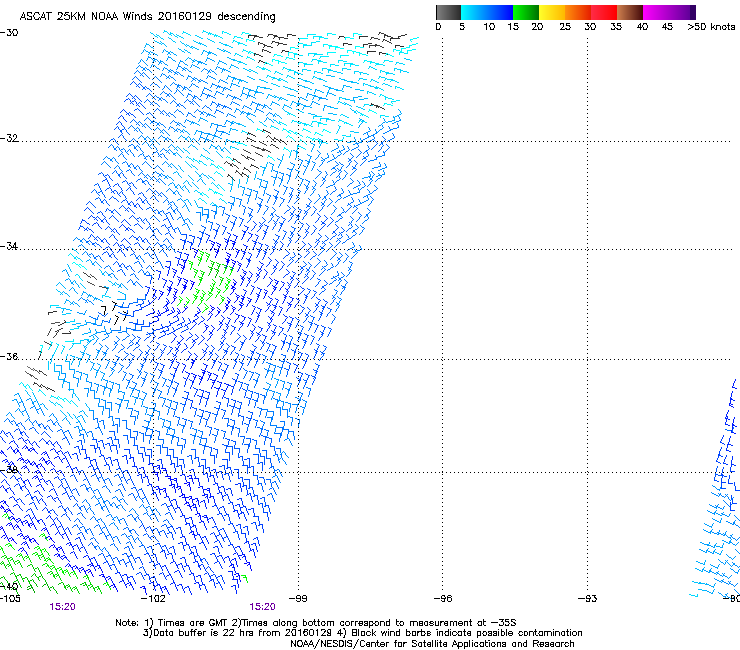Click the purple '15:20' time near -105
The width and height of the screenshot is (740, 650).
(x=62, y=607)
